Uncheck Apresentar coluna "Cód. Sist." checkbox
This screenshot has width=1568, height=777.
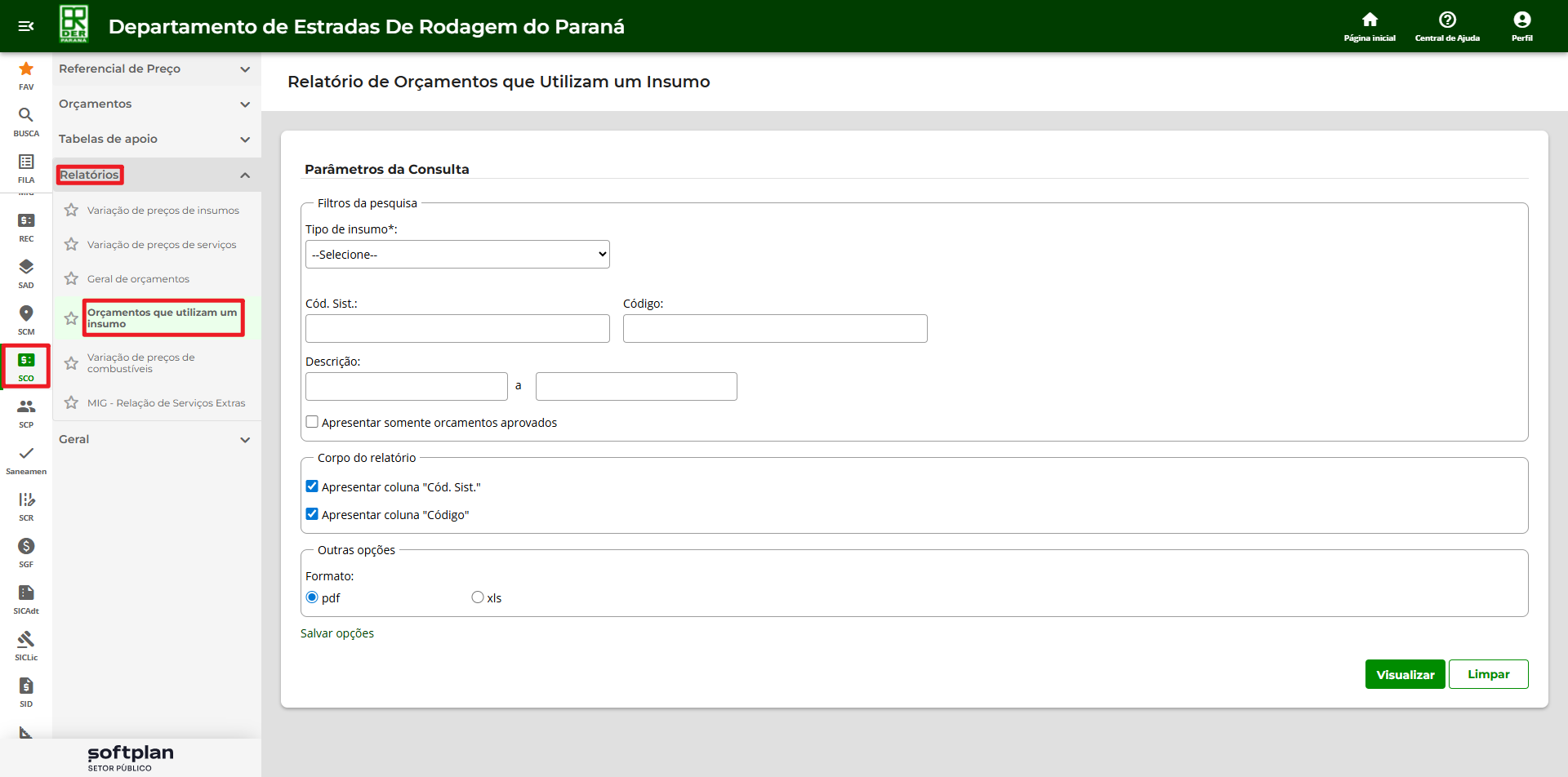[x=312, y=486]
